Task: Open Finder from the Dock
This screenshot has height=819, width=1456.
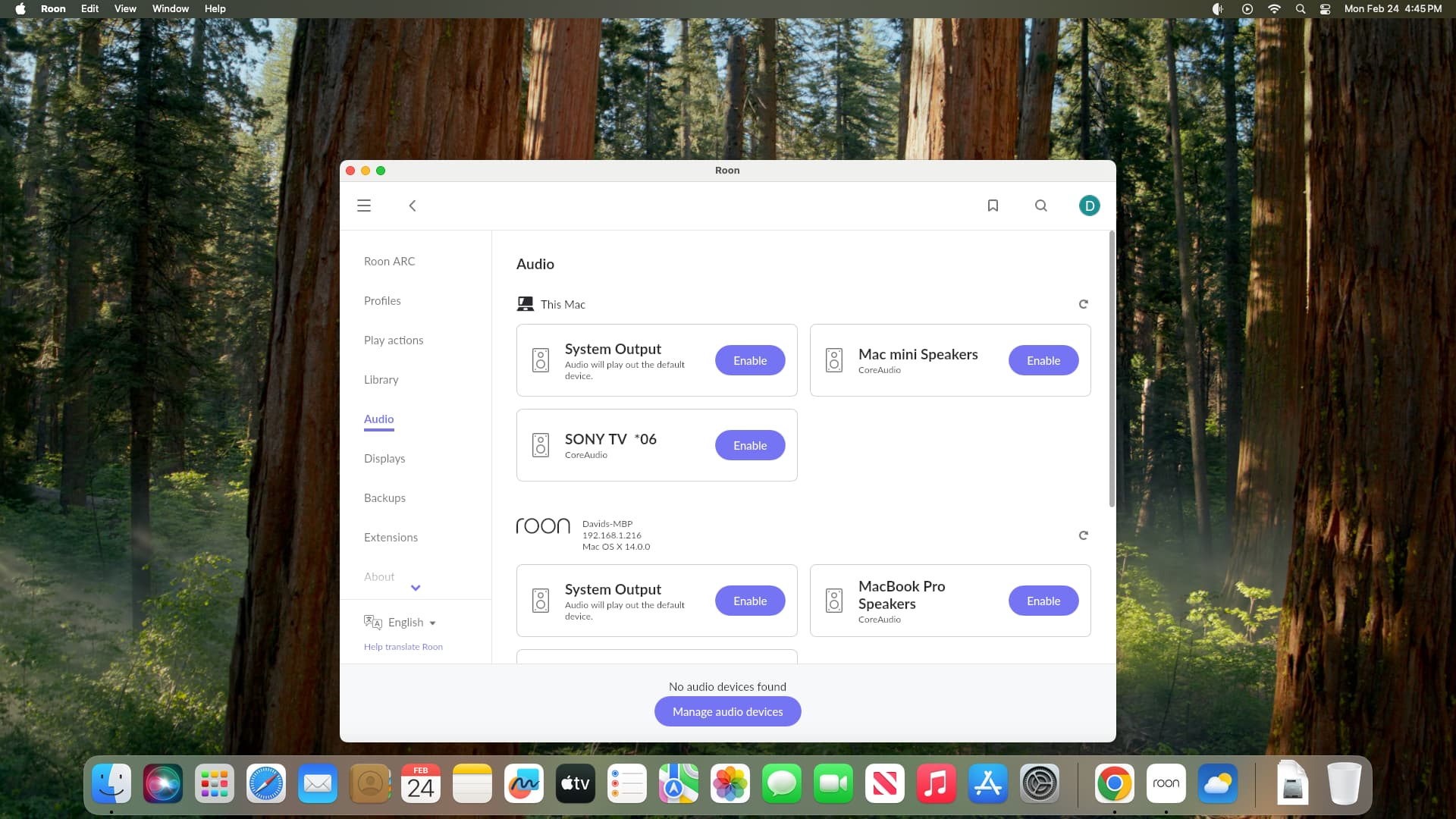Action: pyautogui.click(x=111, y=783)
